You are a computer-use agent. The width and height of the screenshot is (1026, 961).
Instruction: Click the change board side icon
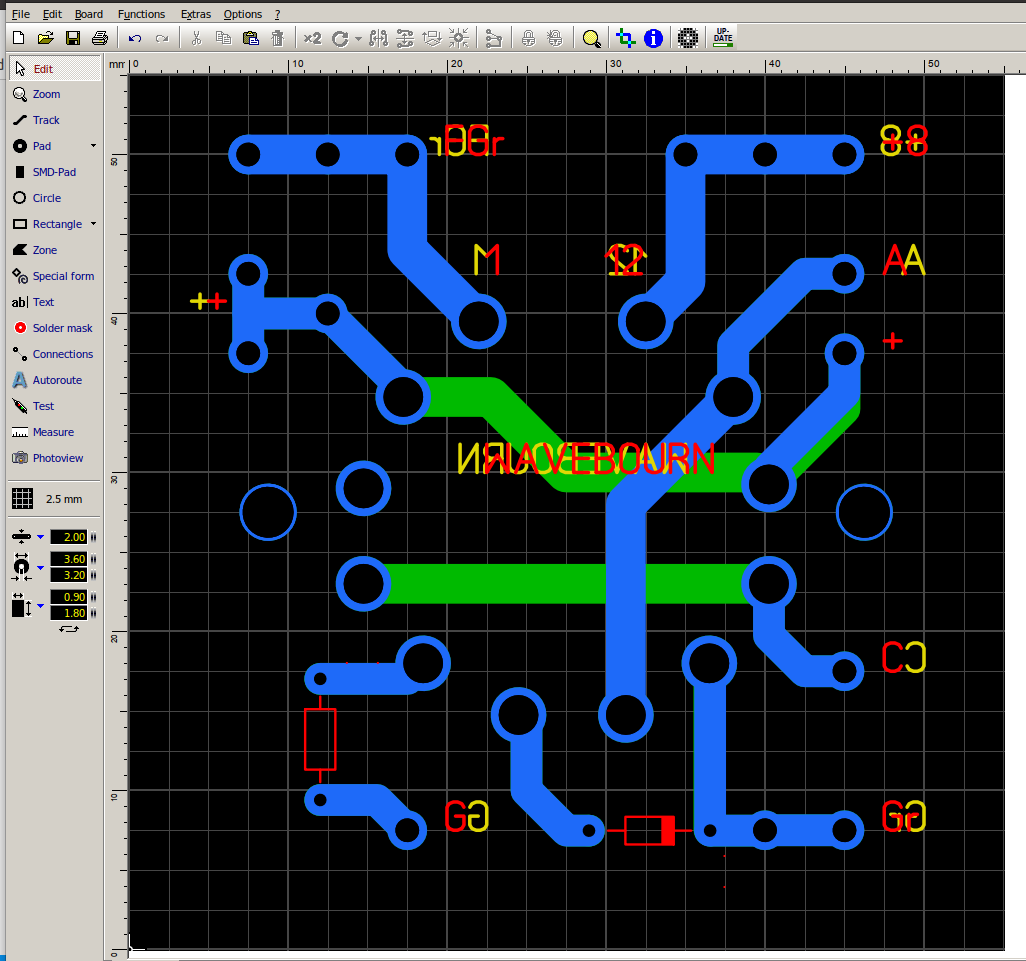click(x=432, y=39)
